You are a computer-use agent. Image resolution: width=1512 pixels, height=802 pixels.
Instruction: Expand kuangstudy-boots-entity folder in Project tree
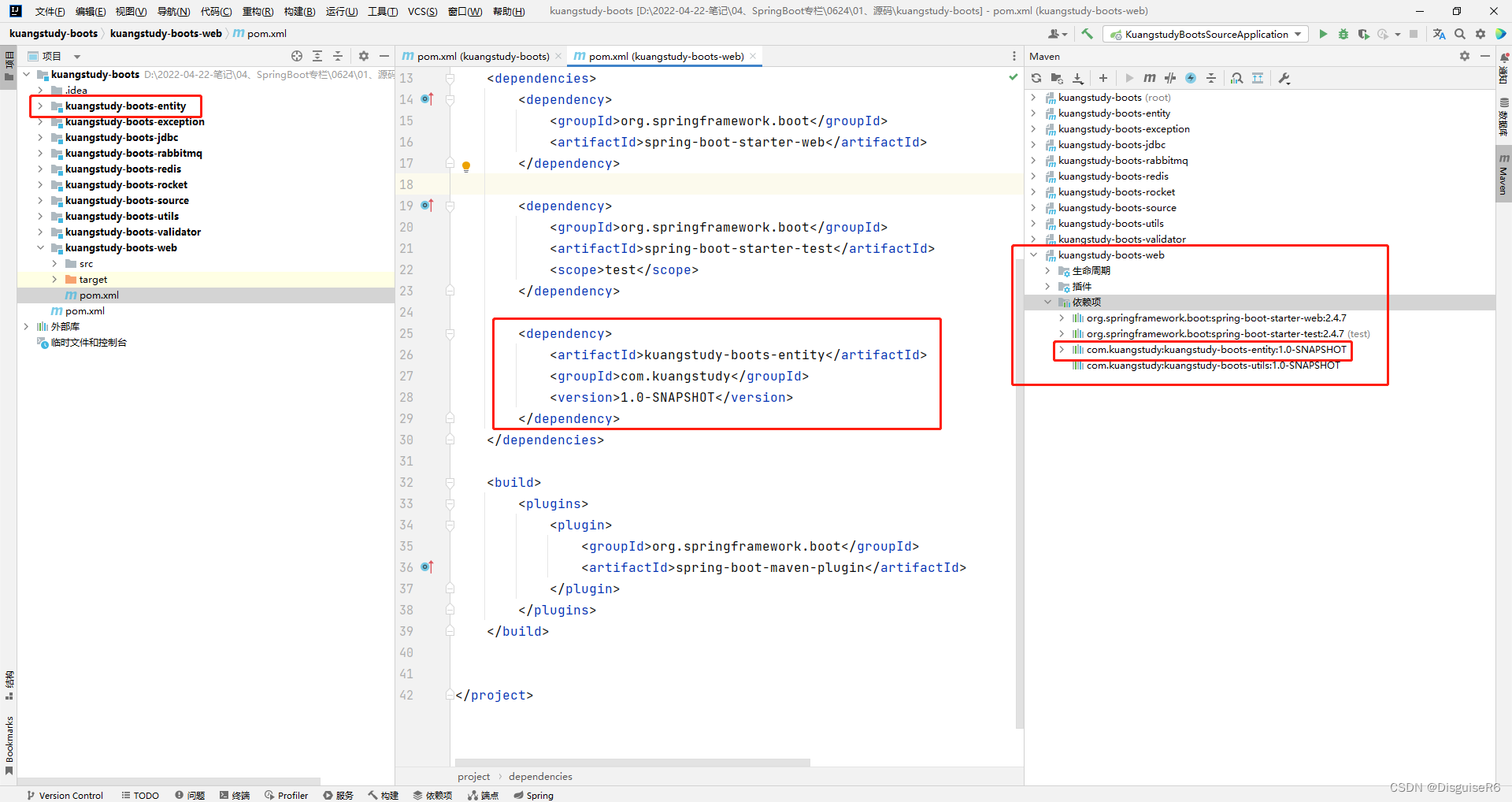point(40,106)
